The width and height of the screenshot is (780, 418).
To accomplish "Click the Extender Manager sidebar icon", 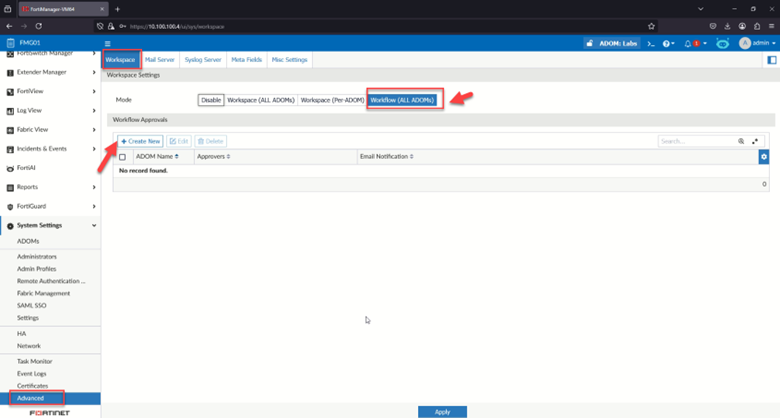I will [10, 73].
